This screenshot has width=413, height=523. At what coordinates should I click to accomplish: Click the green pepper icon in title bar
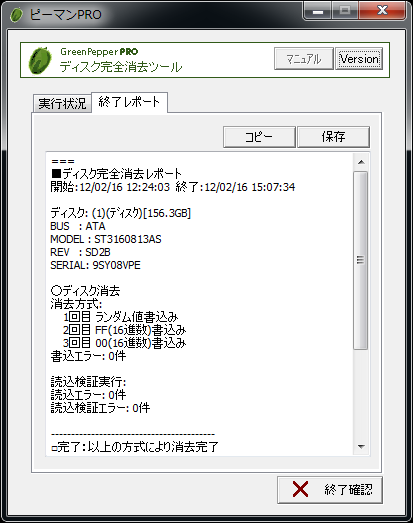[x=16, y=15]
